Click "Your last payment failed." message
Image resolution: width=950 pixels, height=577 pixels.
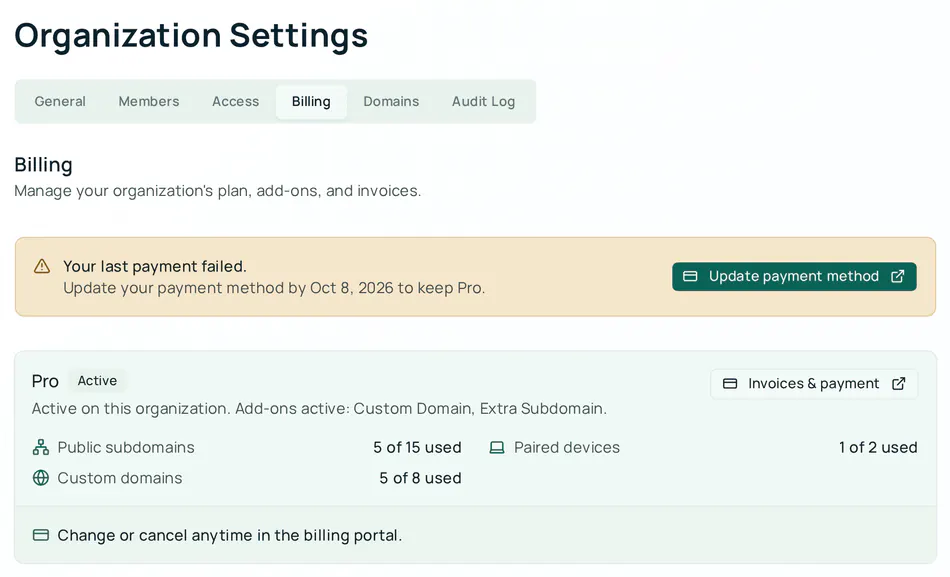155,267
